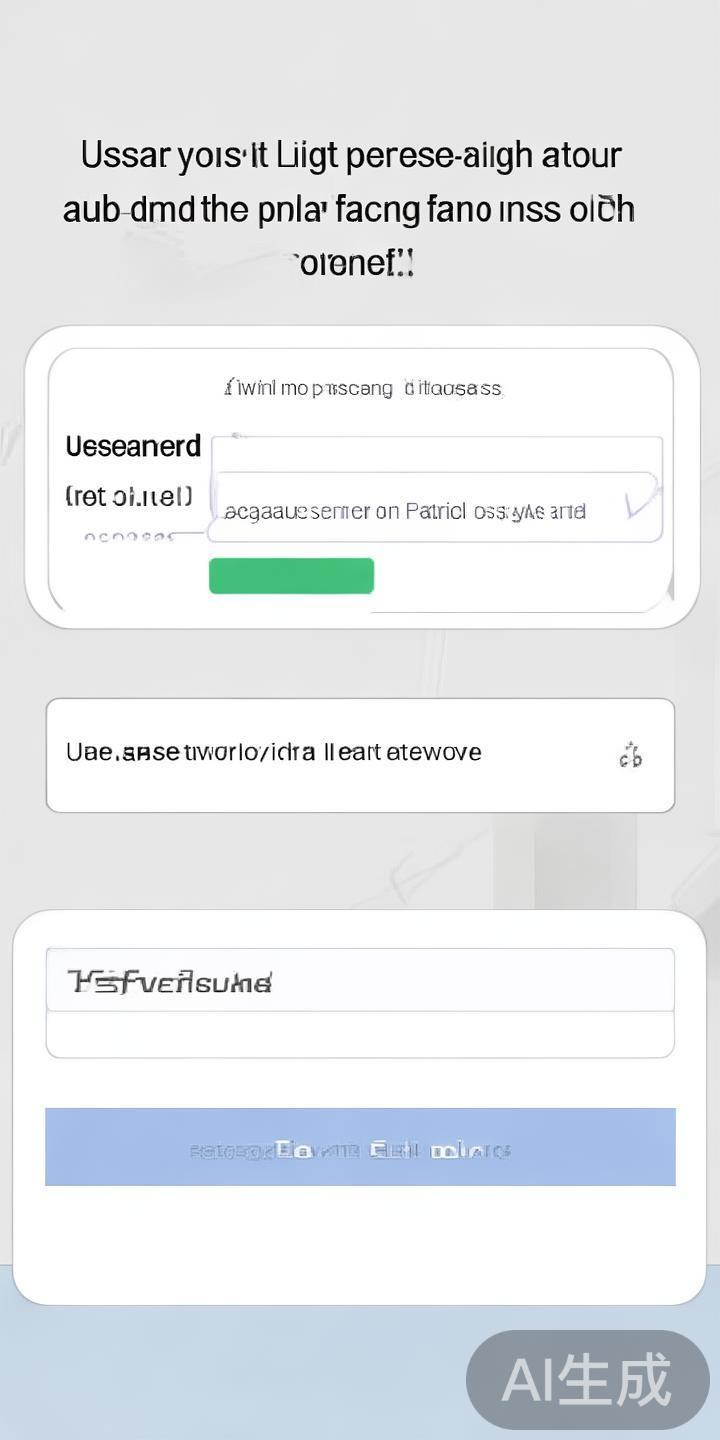Click the small icon in the "Uae.sase" row

630,756
